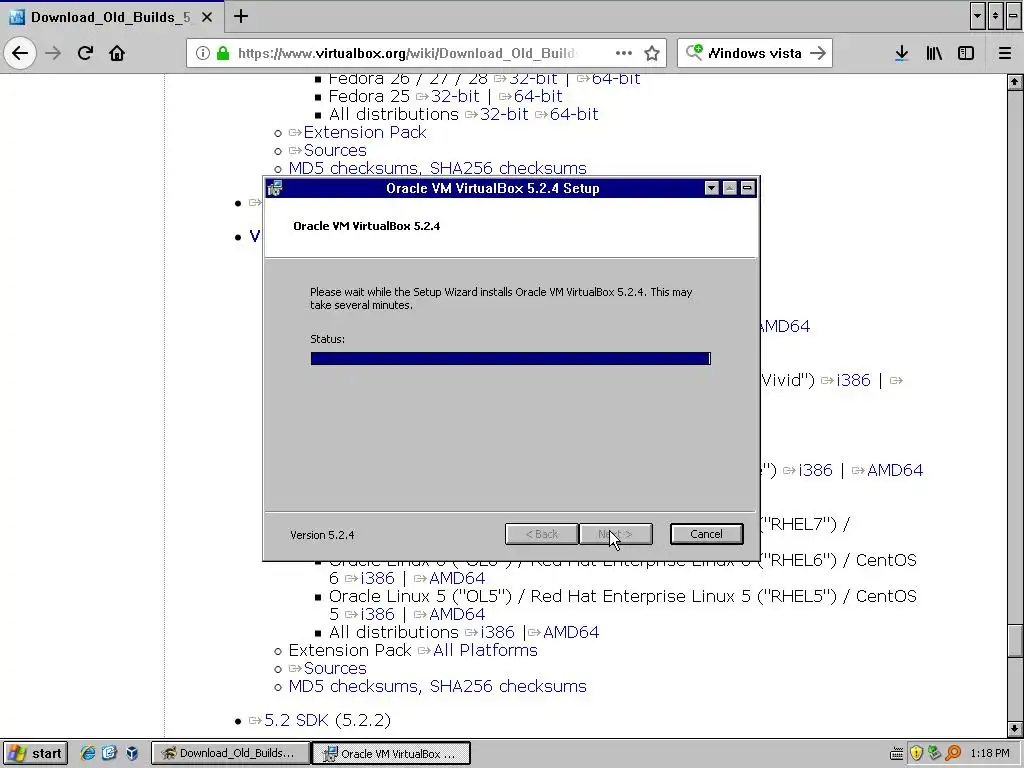Reload the current page
This screenshot has height=768, width=1024.
pos(85,53)
